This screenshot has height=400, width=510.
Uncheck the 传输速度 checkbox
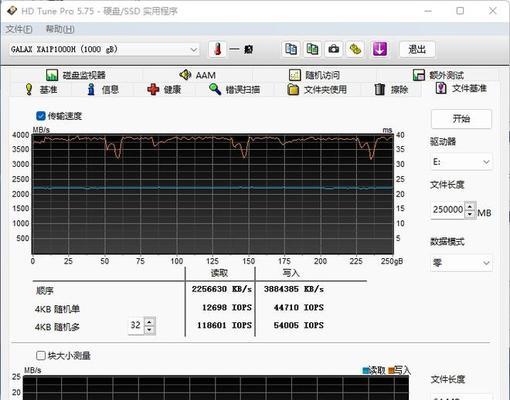(41, 116)
